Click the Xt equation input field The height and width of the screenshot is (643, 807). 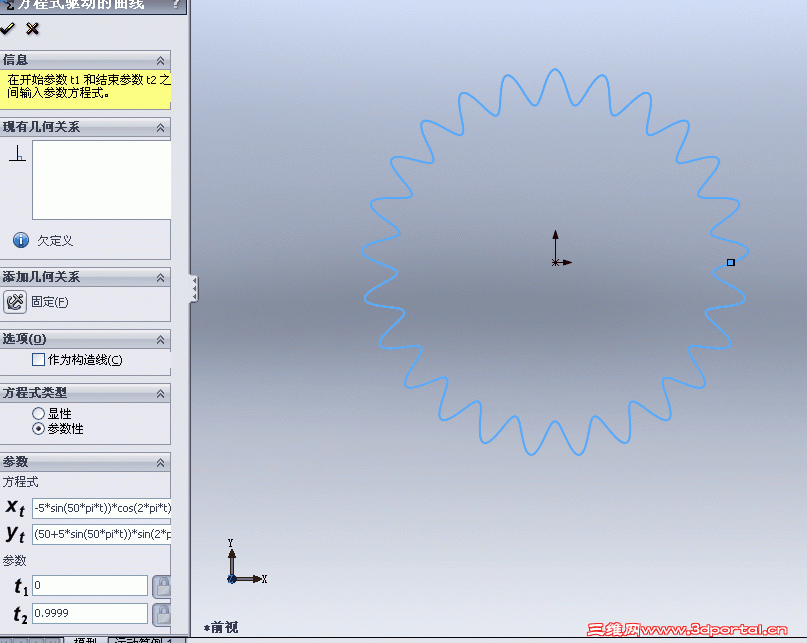pos(101,508)
